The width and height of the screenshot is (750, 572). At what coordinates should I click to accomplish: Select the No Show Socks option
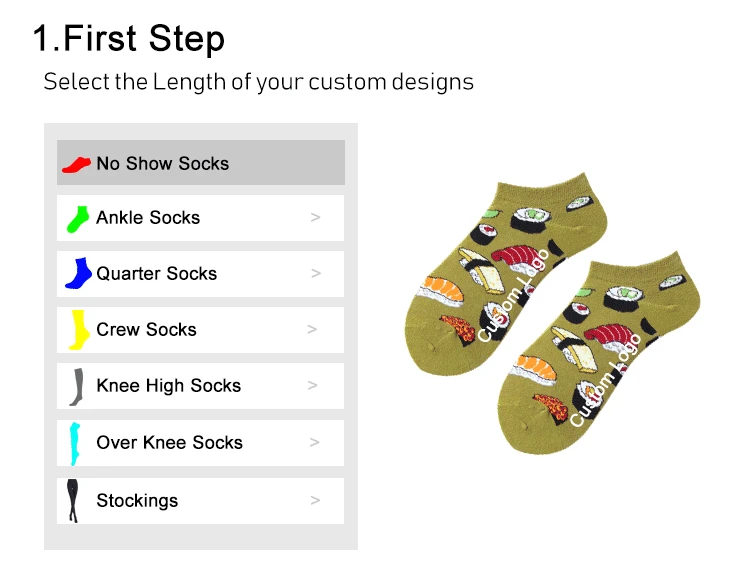click(162, 163)
